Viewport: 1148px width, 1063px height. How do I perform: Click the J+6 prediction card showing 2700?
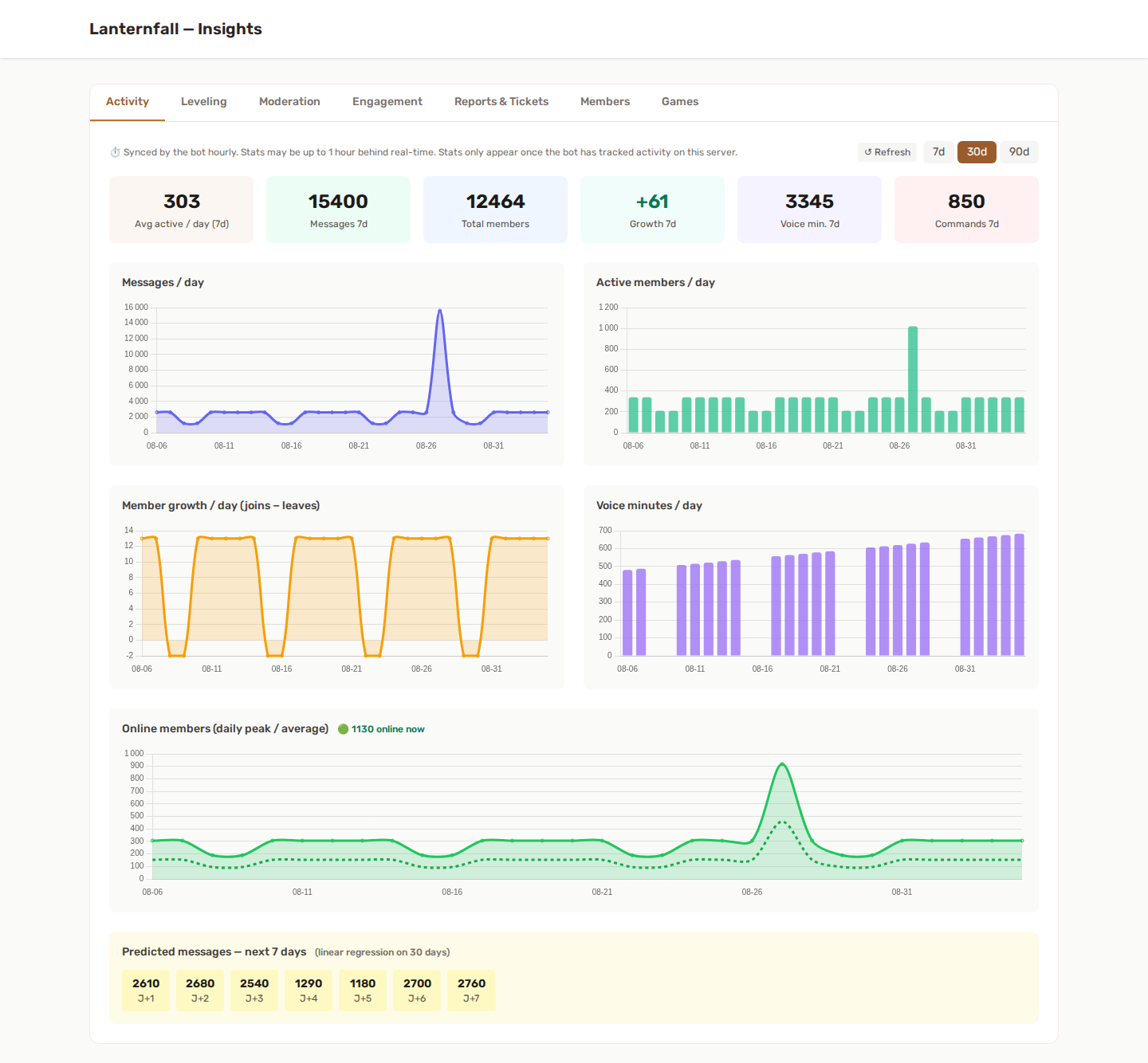pos(417,990)
